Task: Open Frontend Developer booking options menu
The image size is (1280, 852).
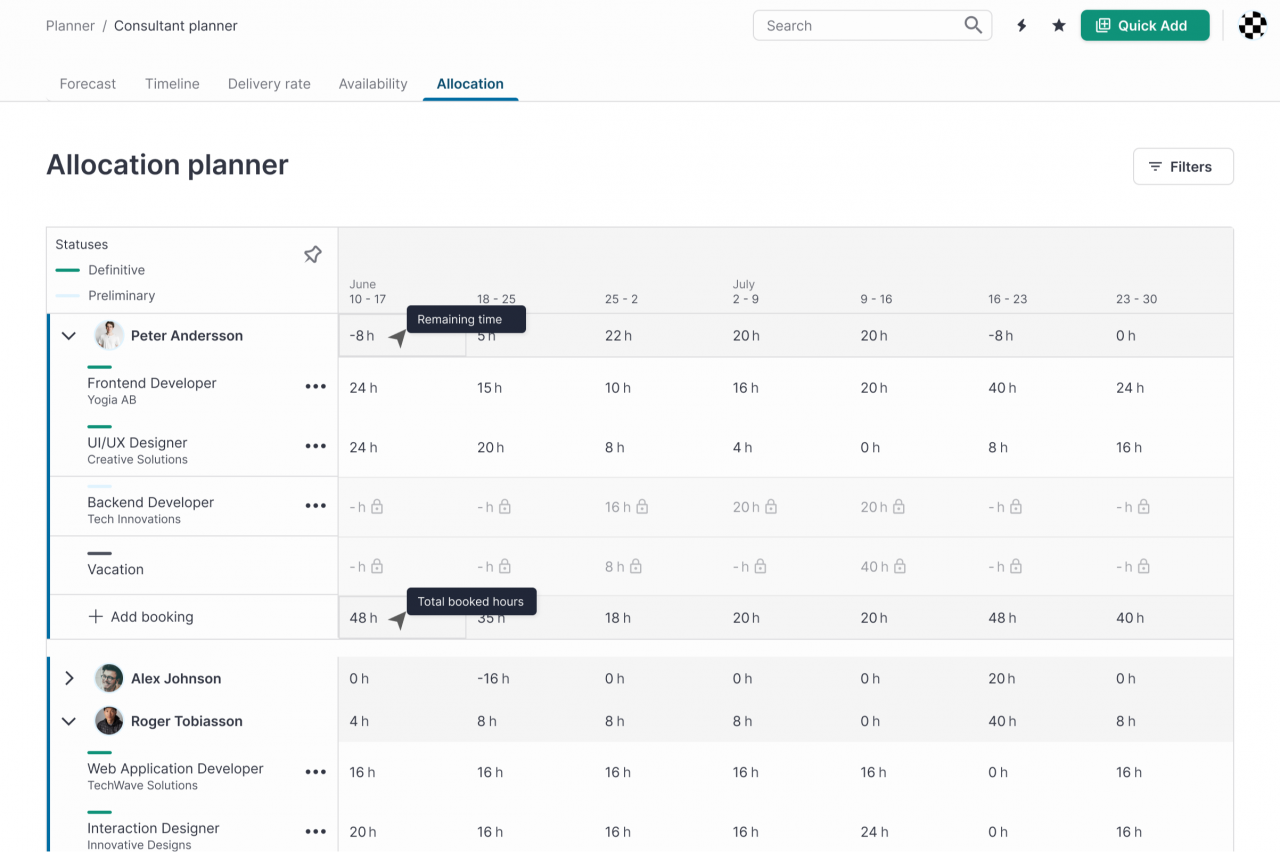Action: [x=316, y=387]
